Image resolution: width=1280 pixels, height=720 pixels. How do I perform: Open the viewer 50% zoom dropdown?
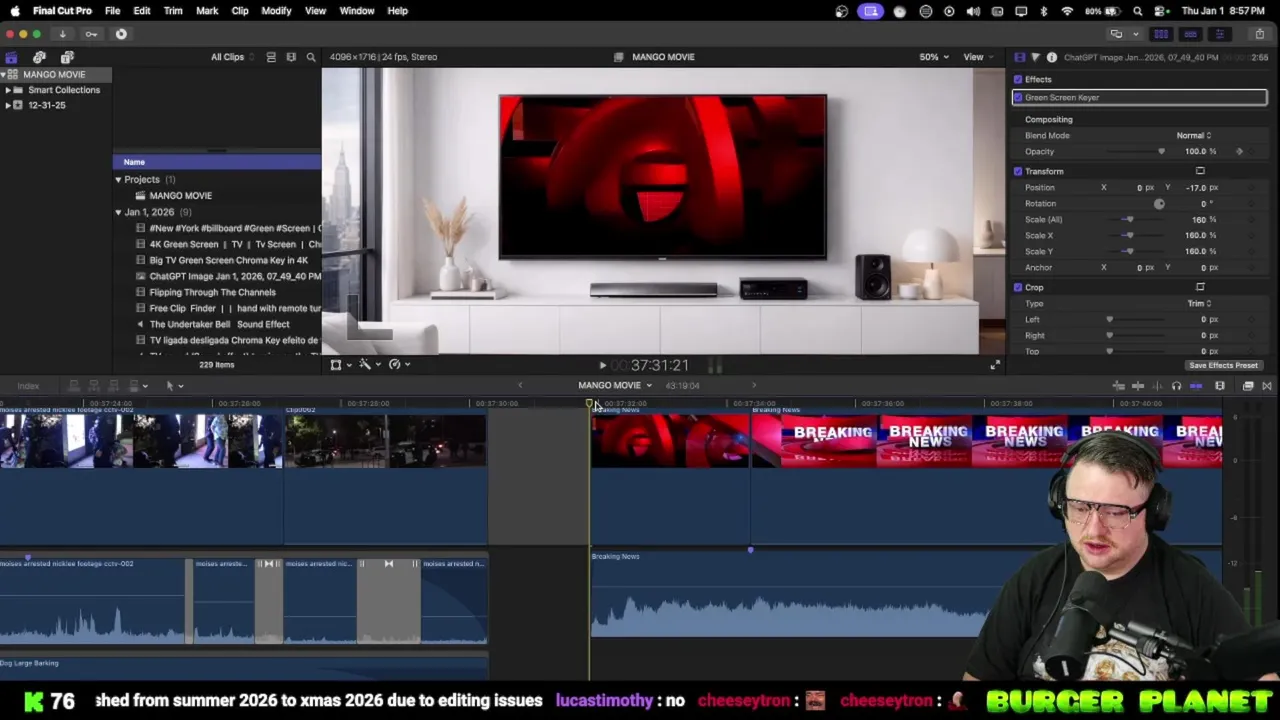pyautogui.click(x=934, y=57)
